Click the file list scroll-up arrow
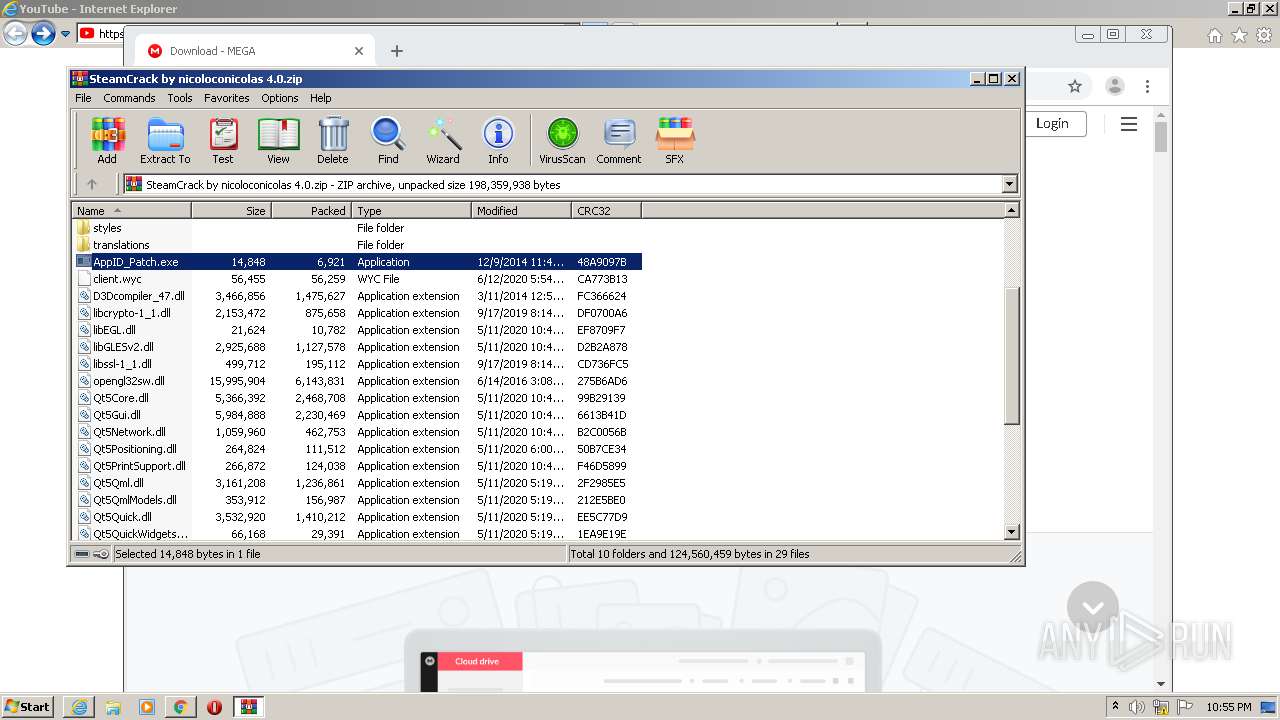The width and height of the screenshot is (1280, 720). [1011, 210]
